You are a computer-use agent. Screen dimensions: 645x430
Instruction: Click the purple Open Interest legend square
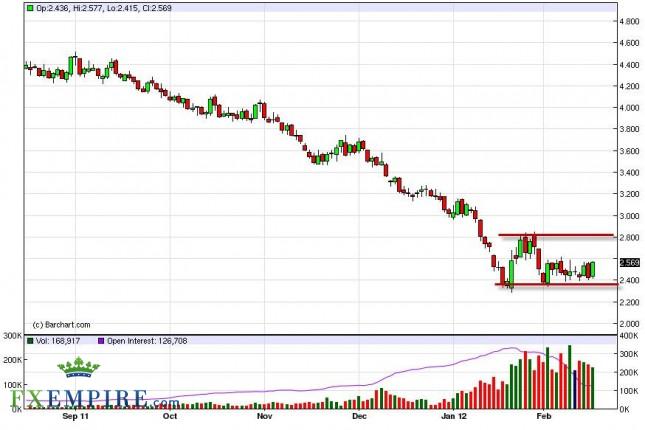point(101,341)
